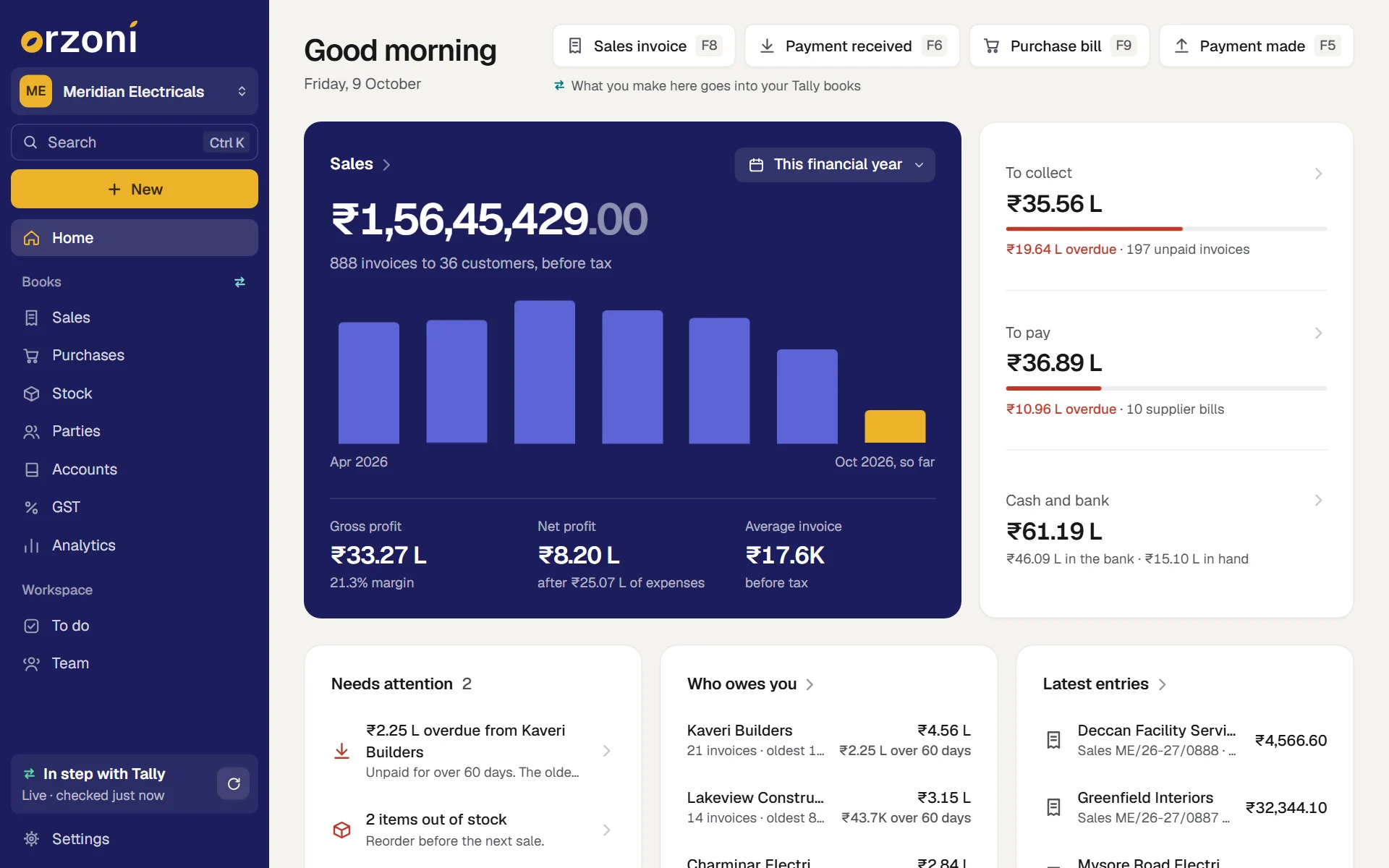The image size is (1389, 868).
Task: Open Stock in the sidebar
Action: pyautogui.click(x=135, y=393)
